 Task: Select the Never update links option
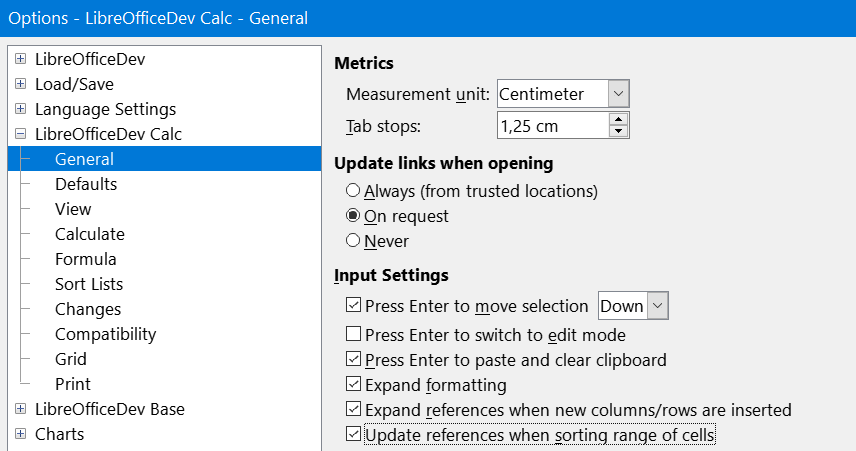click(x=353, y=241)
